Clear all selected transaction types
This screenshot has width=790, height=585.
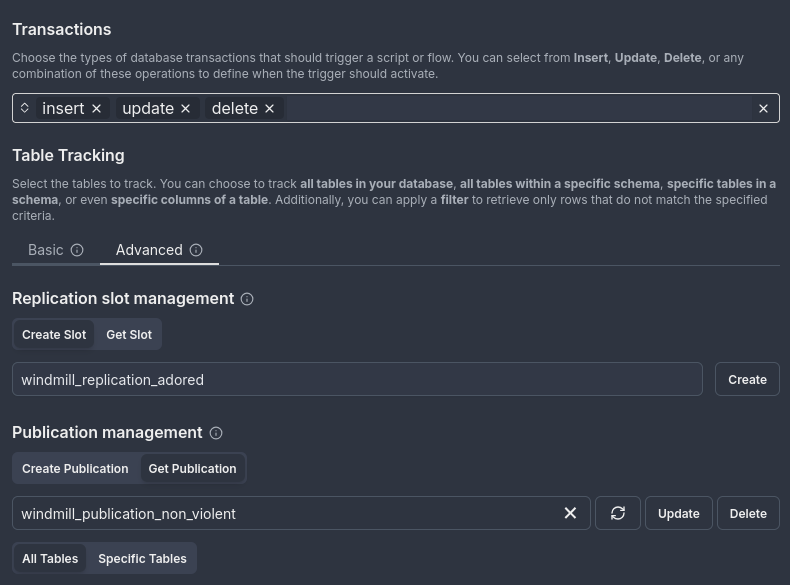click(763, 108)
